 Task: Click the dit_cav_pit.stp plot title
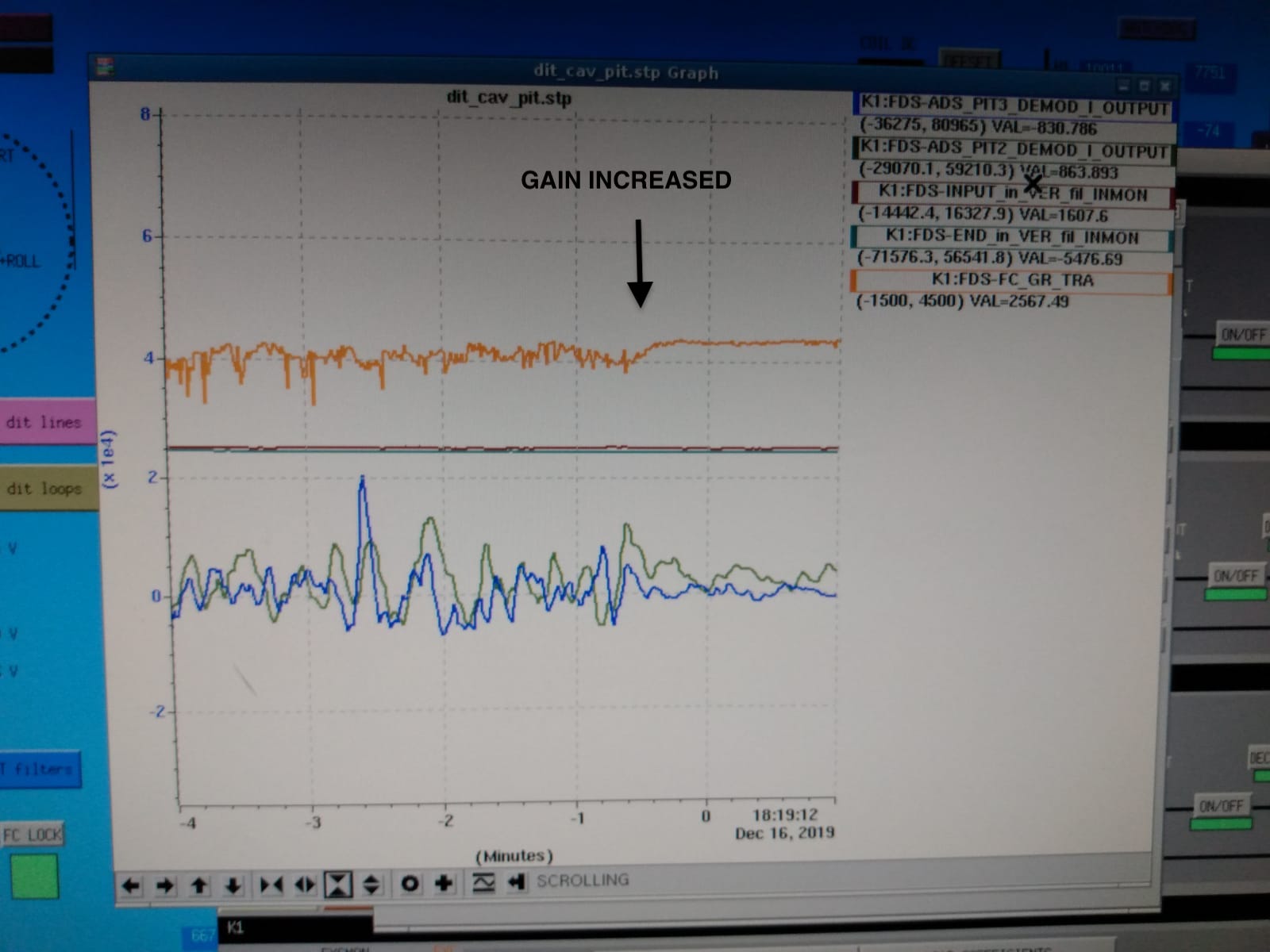tap(509, 98)
